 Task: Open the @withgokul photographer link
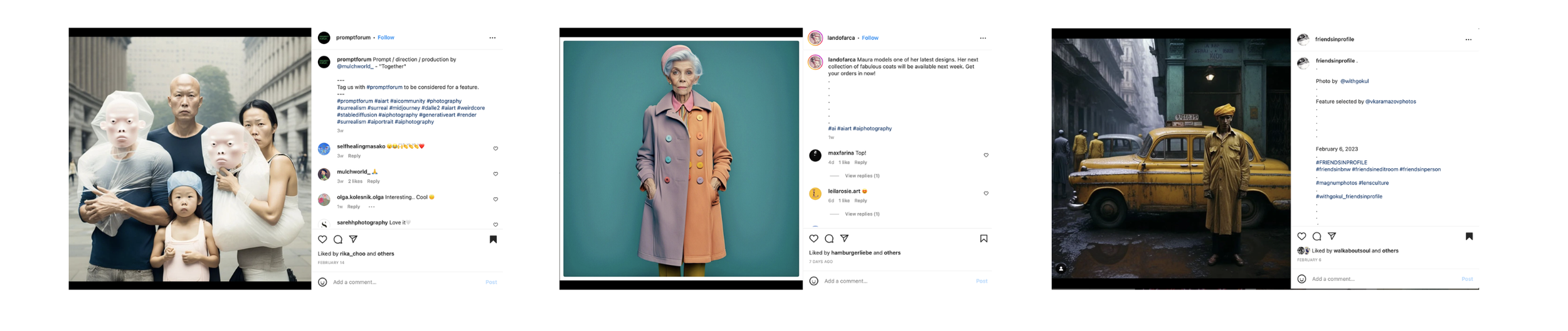[1354, 81]
